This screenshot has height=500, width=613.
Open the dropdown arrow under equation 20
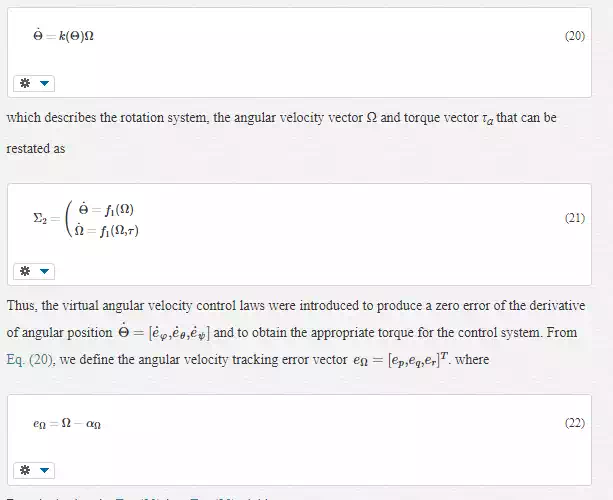coord(44,83)
